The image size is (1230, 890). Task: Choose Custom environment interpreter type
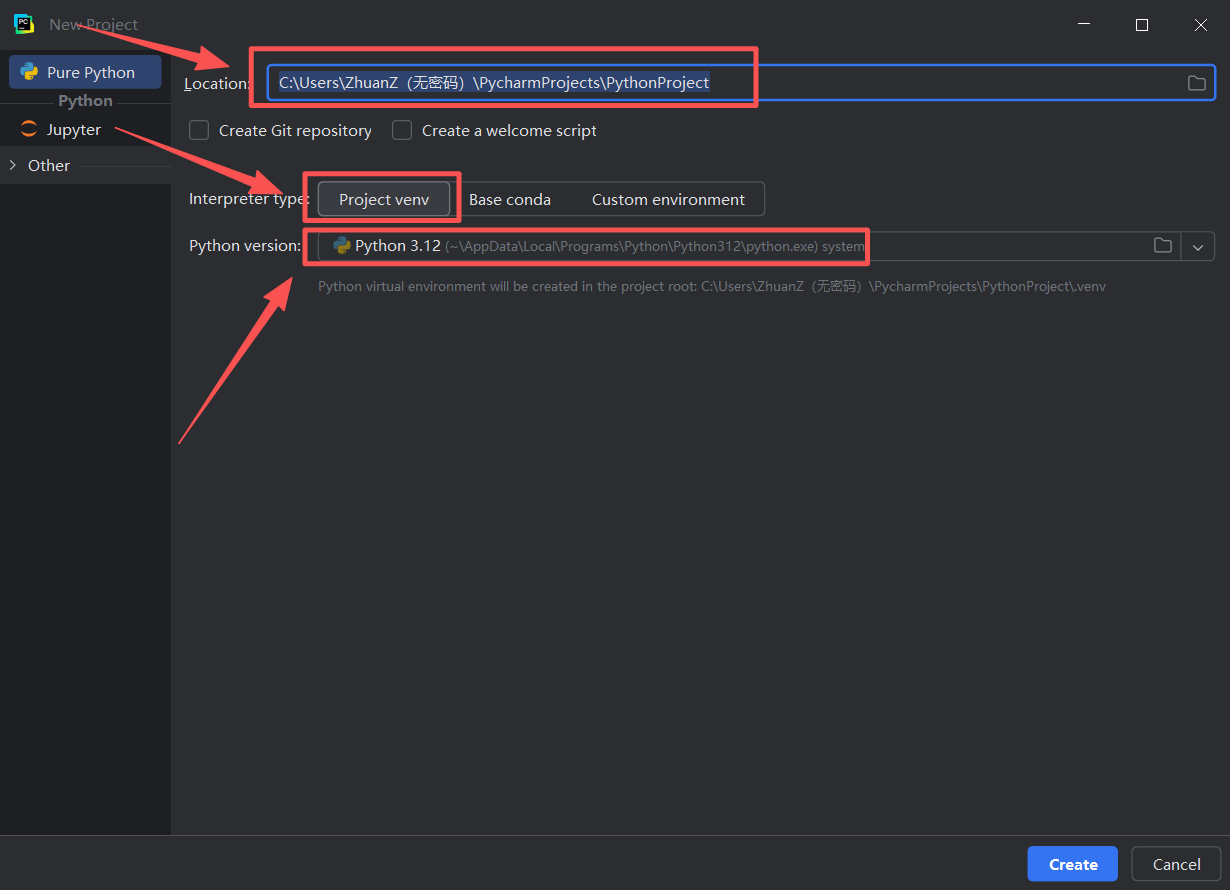click(668, 199)
